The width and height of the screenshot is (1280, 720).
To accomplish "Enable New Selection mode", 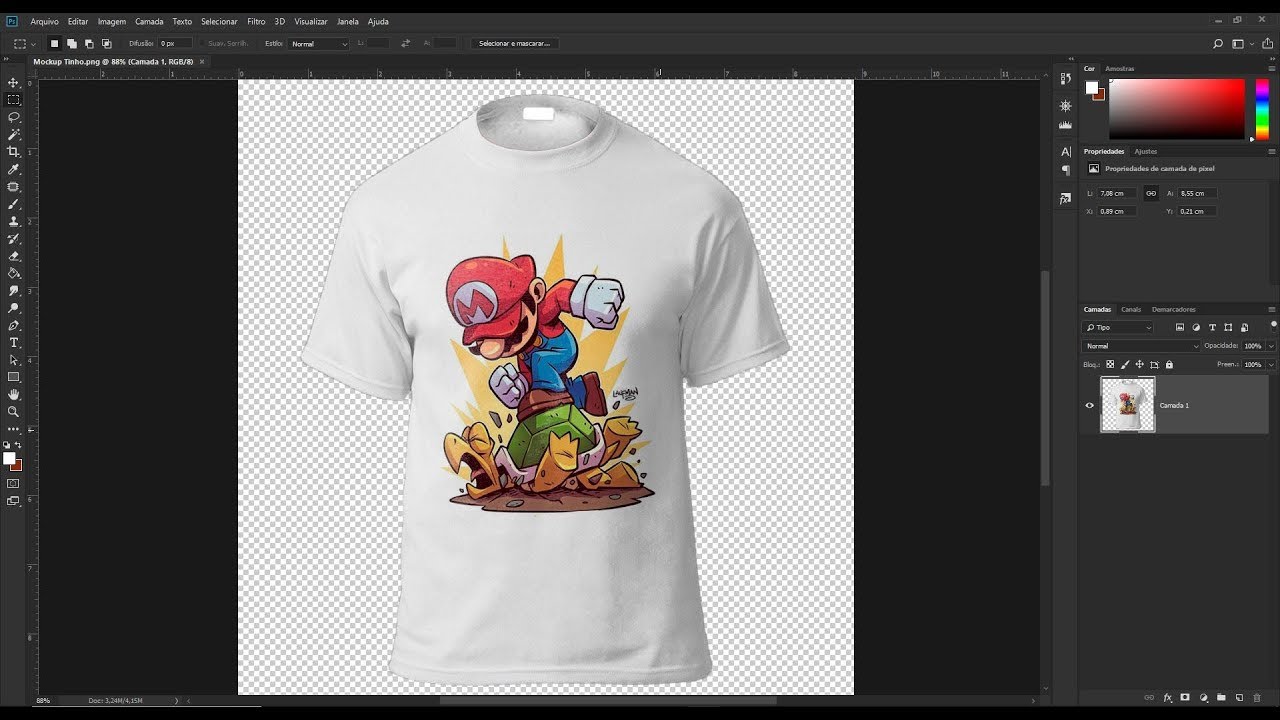I will 55,44.
